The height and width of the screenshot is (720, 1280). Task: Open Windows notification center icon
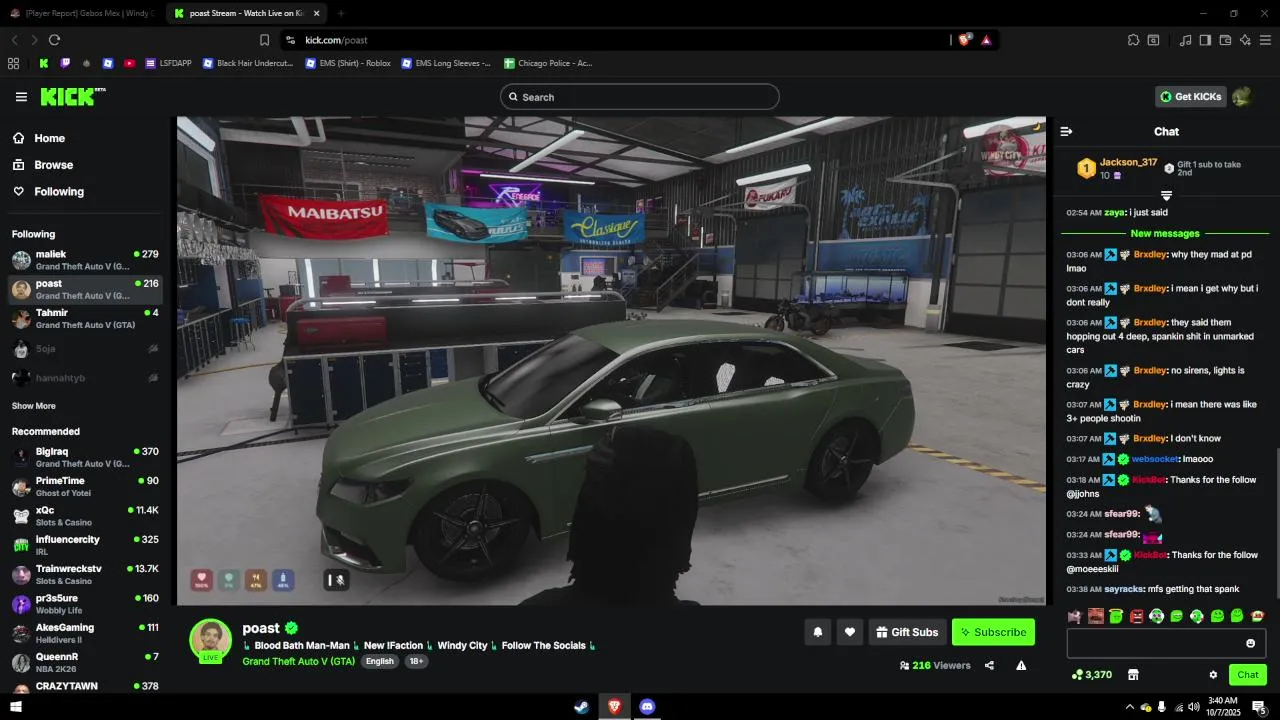(1259, 706)
